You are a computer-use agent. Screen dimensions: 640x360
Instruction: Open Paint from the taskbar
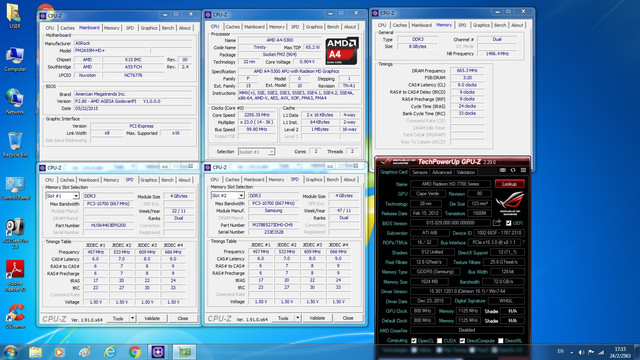[x=84, y=352]
